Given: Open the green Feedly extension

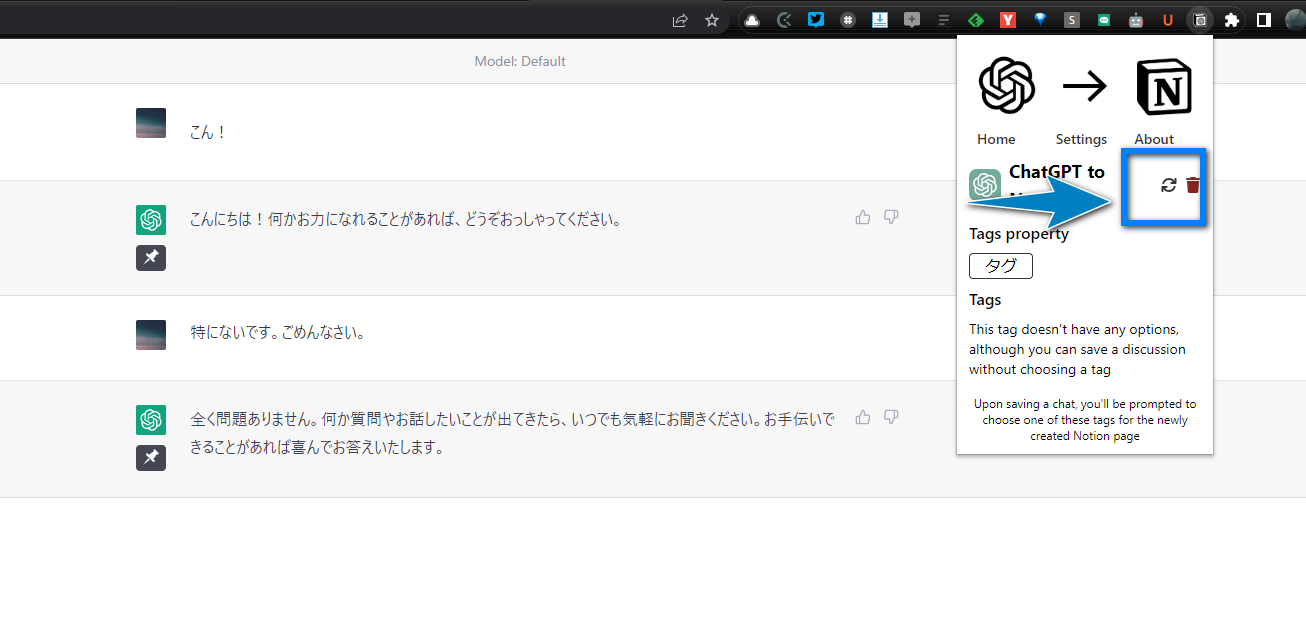Looking at the screenshot, I should (x=976, y=19).
